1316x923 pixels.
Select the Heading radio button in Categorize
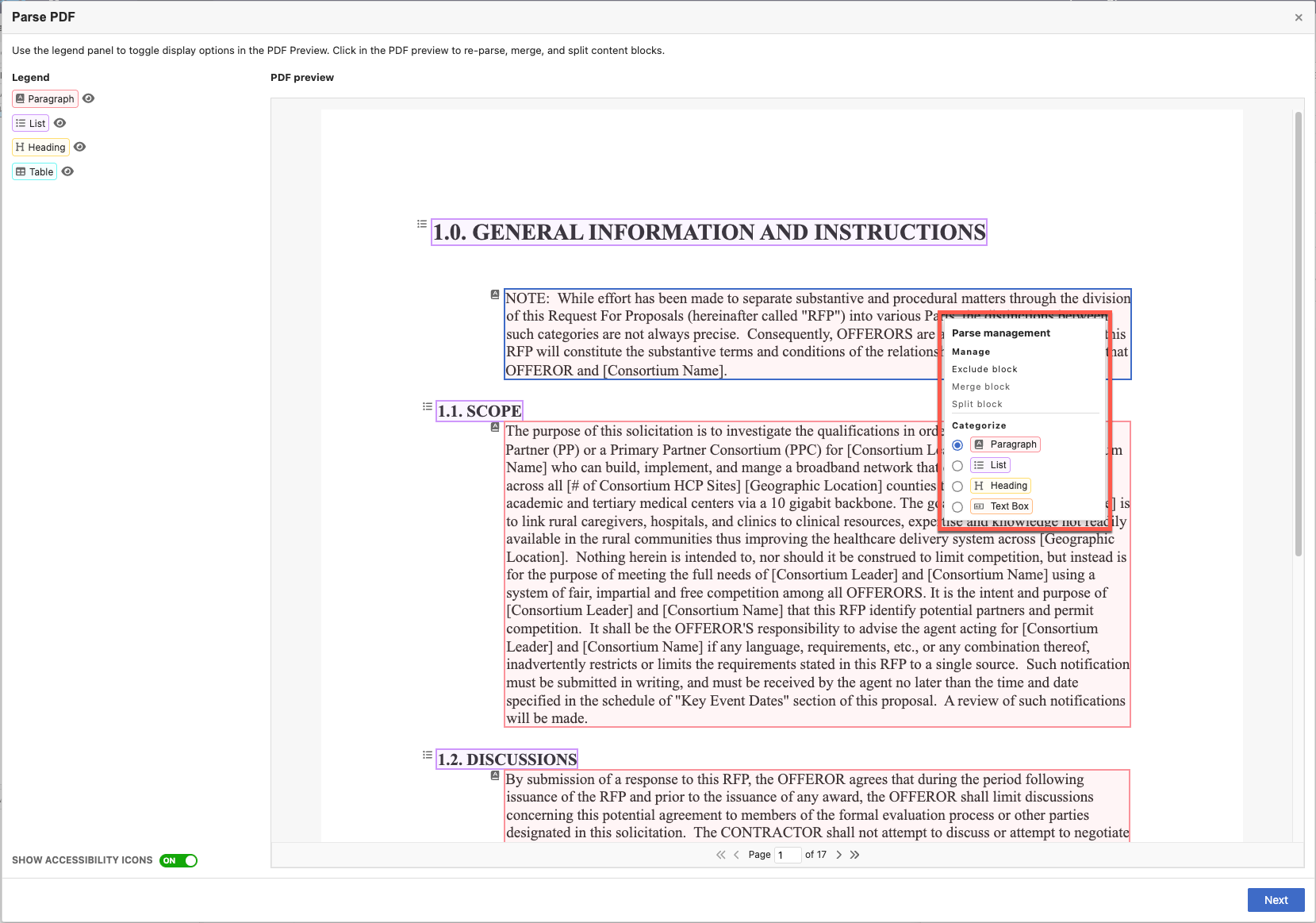pos(957,486)
